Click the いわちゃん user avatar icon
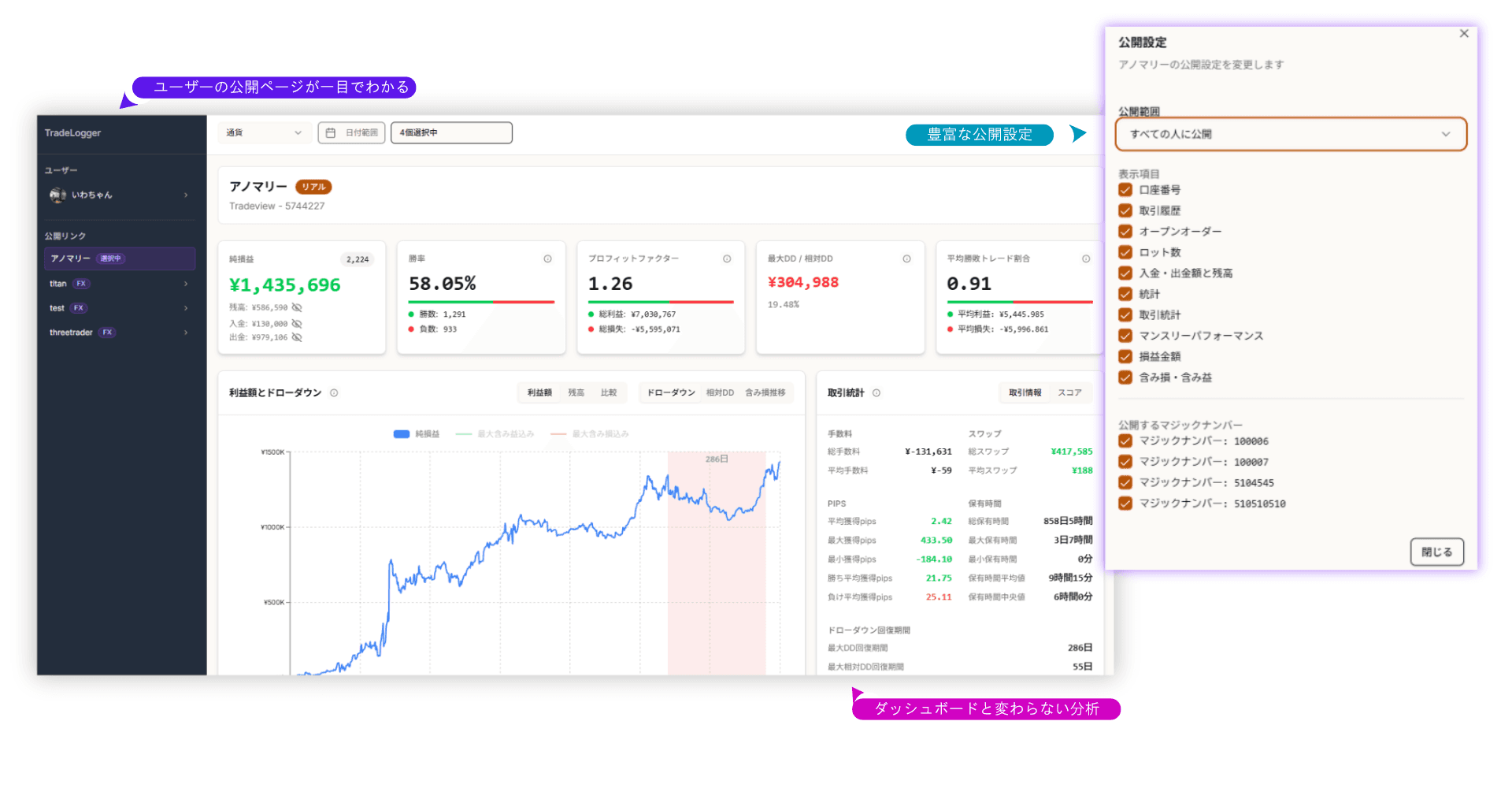 [x=57, y=195]
